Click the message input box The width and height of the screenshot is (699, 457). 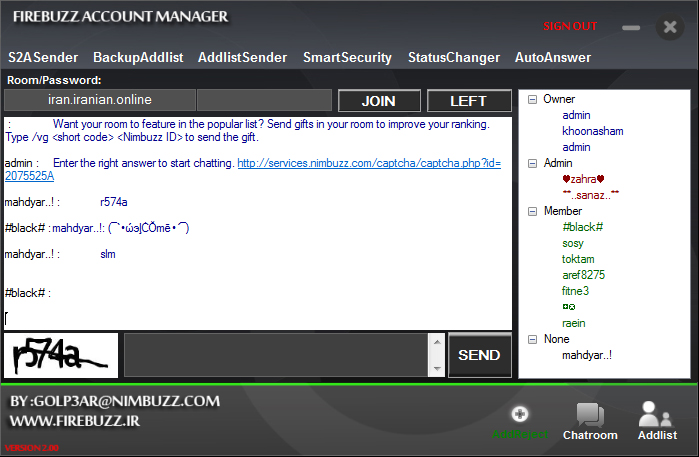coord(276,355)
